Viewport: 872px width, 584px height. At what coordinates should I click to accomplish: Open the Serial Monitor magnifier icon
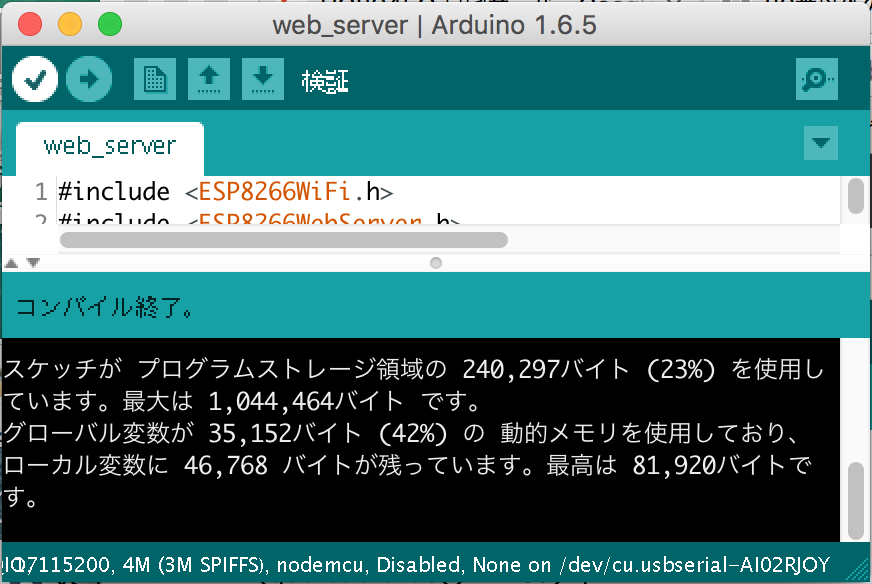pos(816,80)
